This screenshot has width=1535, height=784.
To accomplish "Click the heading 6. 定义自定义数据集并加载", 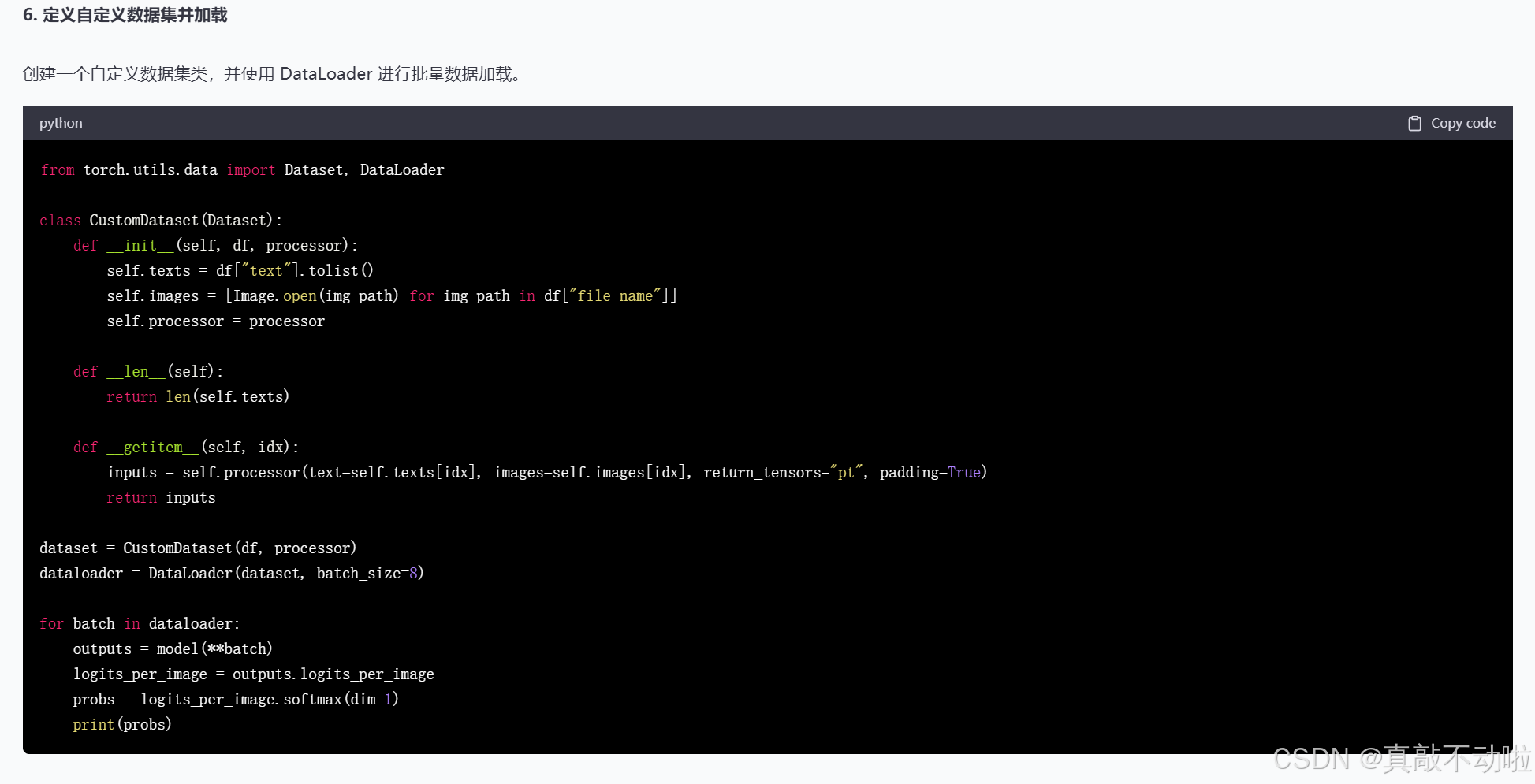I will [x=125, y=15].
